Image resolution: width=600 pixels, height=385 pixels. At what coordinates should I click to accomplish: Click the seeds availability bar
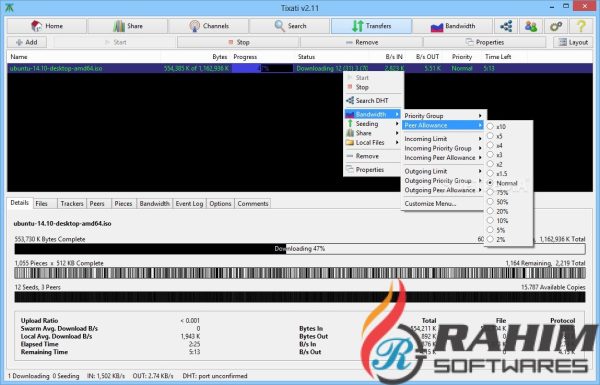tap(300, 297)
